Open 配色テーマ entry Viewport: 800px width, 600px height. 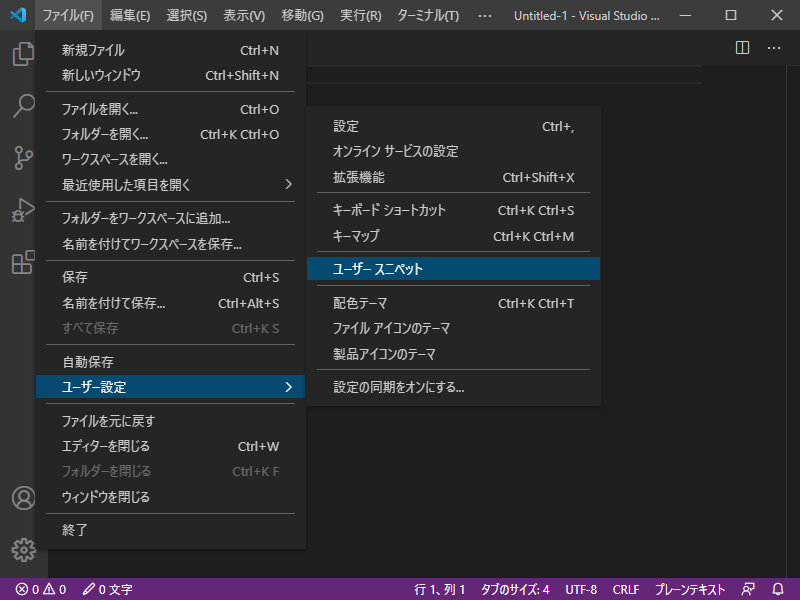point(453,303)
